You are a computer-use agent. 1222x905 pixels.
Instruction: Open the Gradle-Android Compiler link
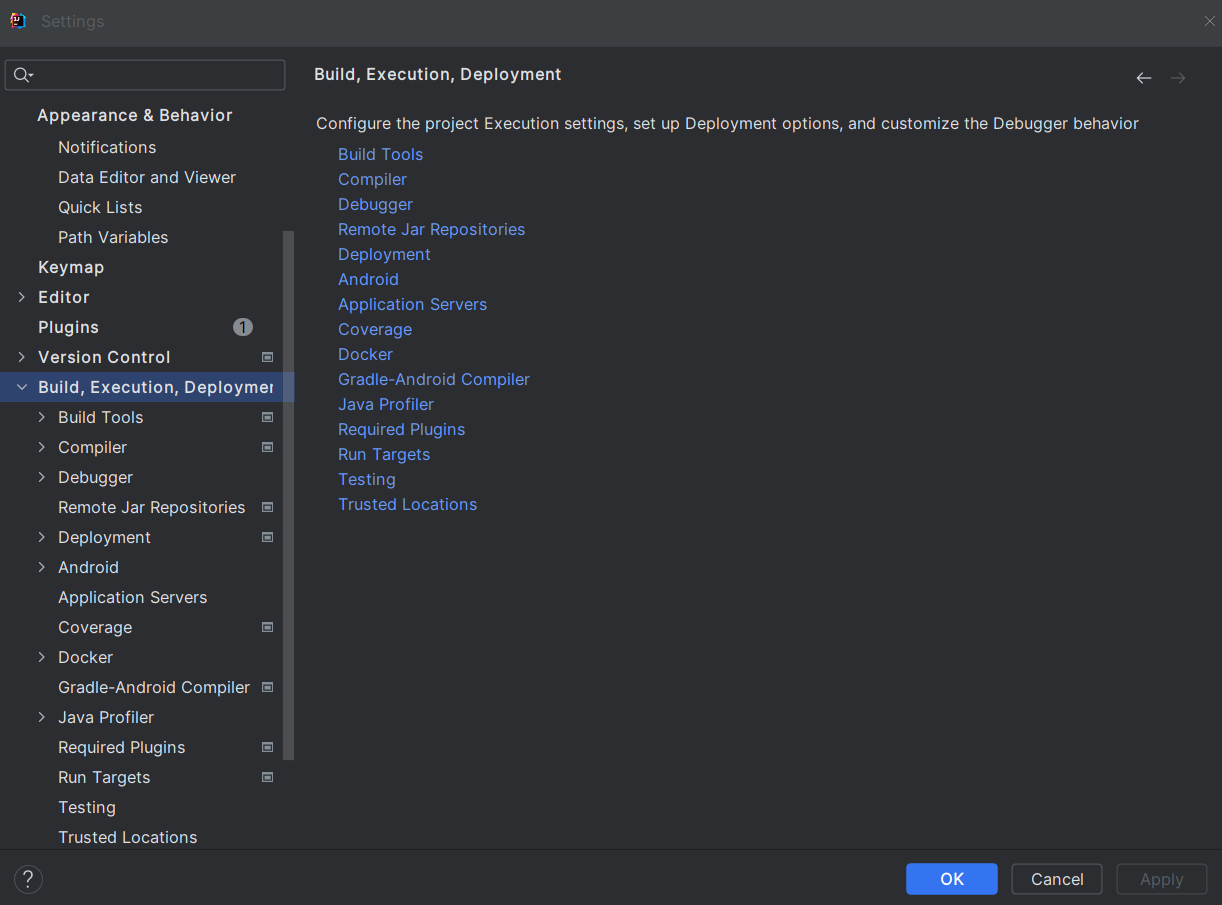434,379
